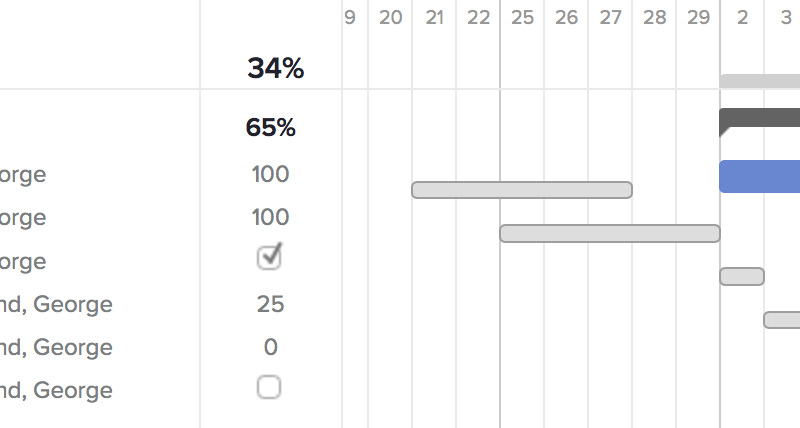The image size is (800, 428).
Task: Uncheck the ticked checkbox below the 100 values
Action: [269, 258]
